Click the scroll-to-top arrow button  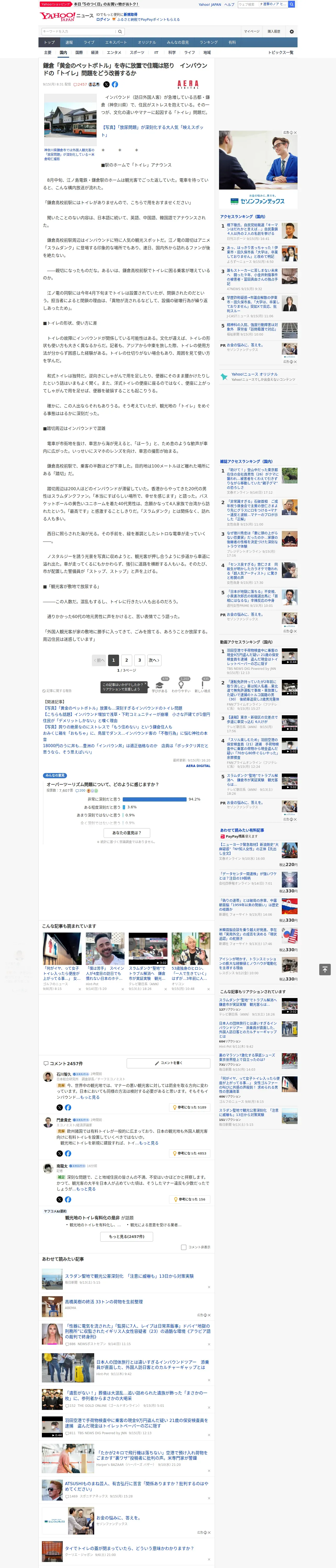coord(325,969)
